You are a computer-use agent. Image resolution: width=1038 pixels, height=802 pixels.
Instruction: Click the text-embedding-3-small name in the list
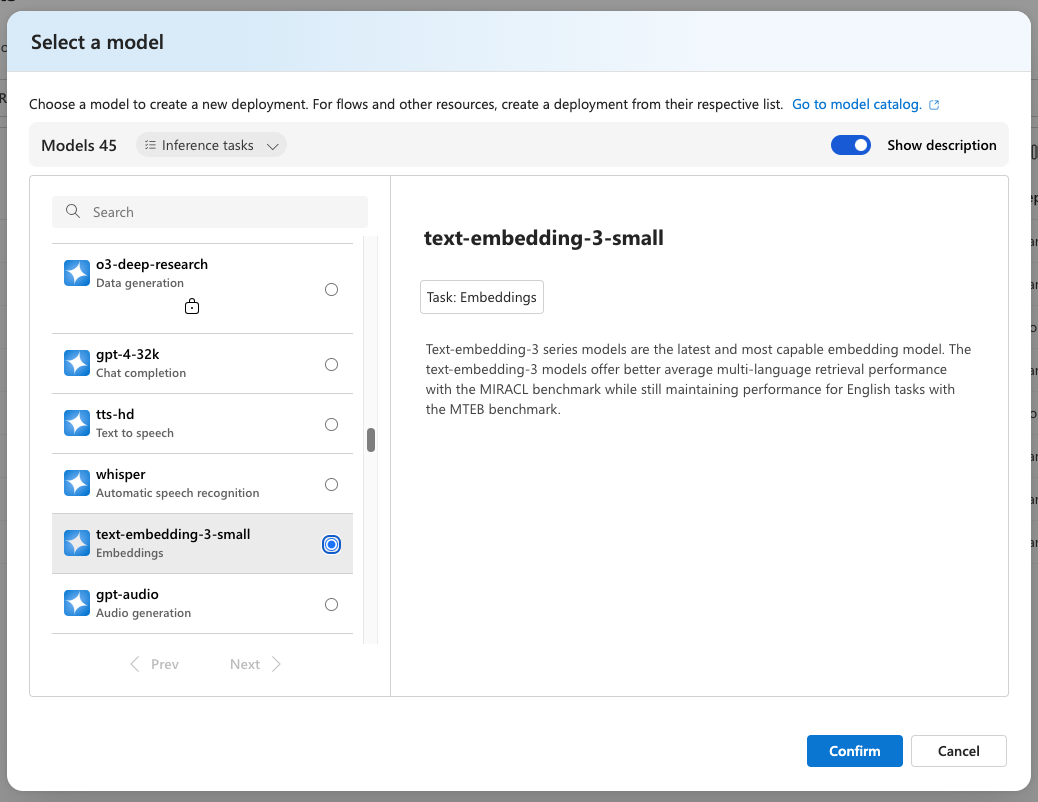(173, 534)
